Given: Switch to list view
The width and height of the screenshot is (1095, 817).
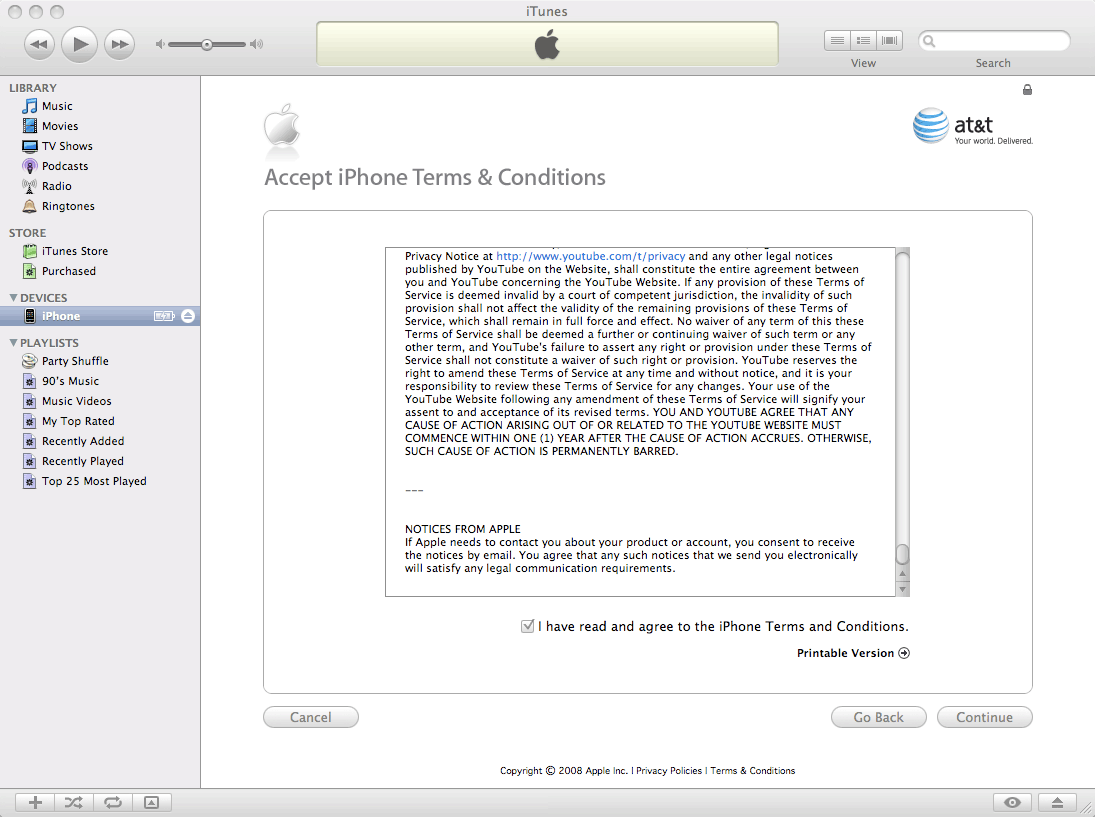Looking at the screenshot, I should [837, 41].
